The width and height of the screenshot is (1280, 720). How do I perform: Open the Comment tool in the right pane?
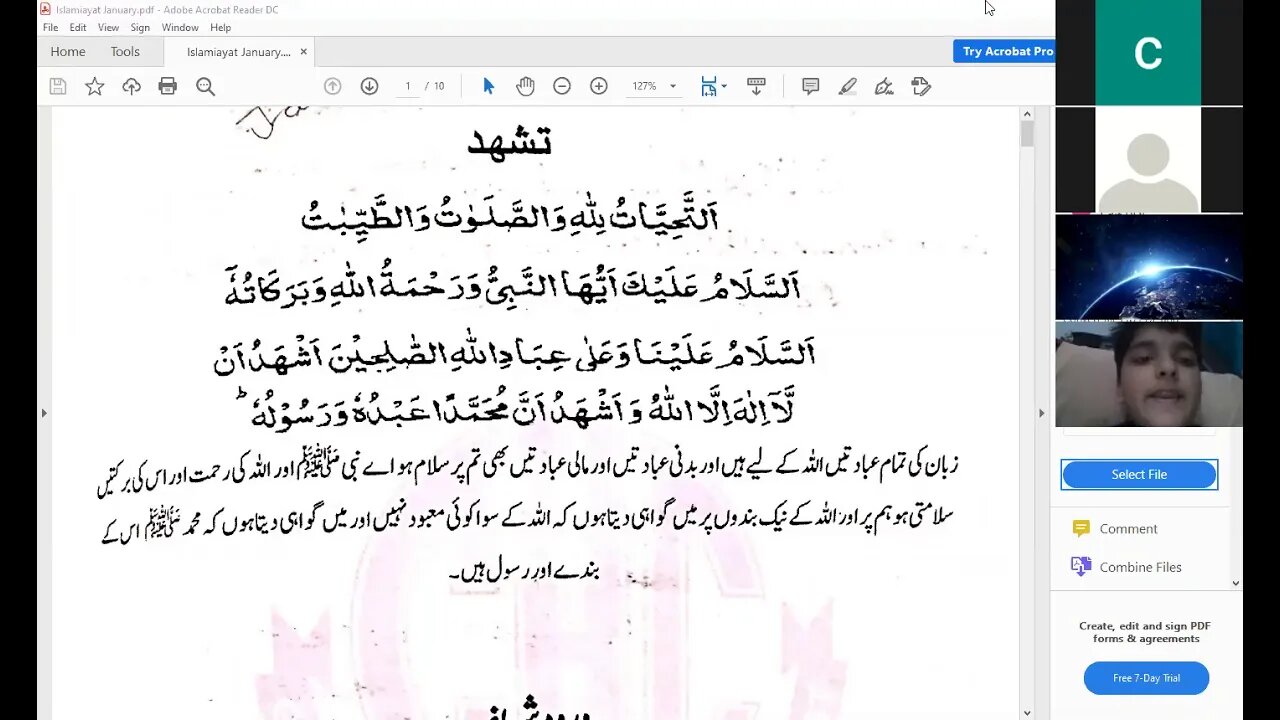(x=1128, y=529)
